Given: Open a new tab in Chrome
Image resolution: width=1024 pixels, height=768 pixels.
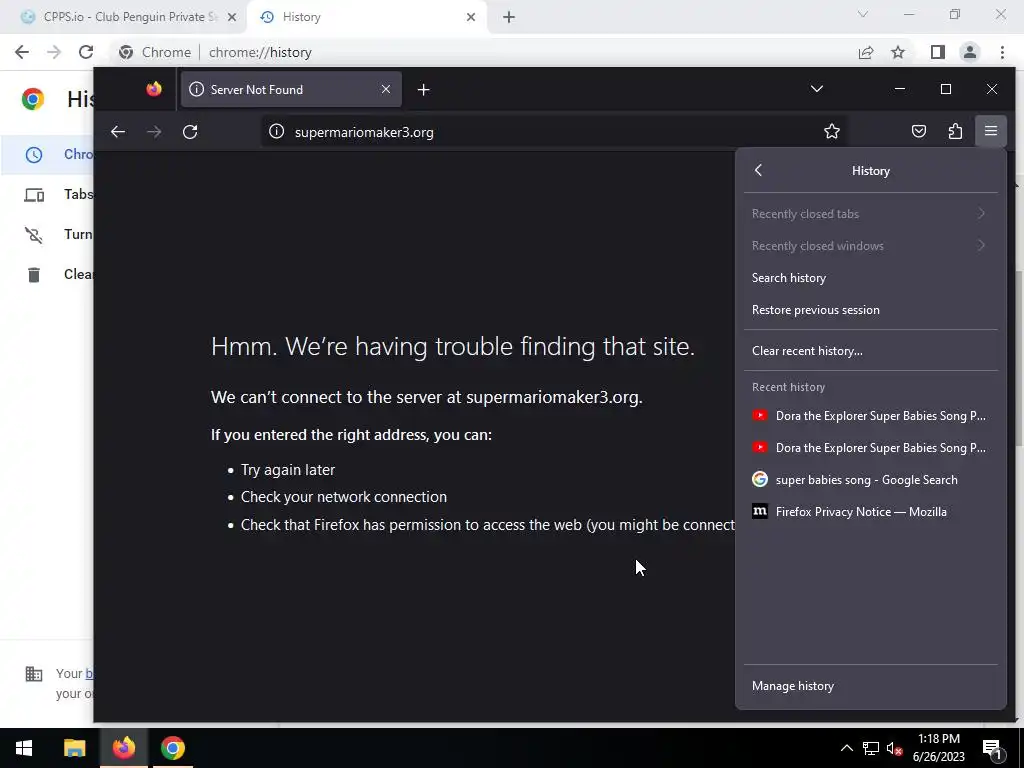Looking at the screenshot, I should [509, 17].
